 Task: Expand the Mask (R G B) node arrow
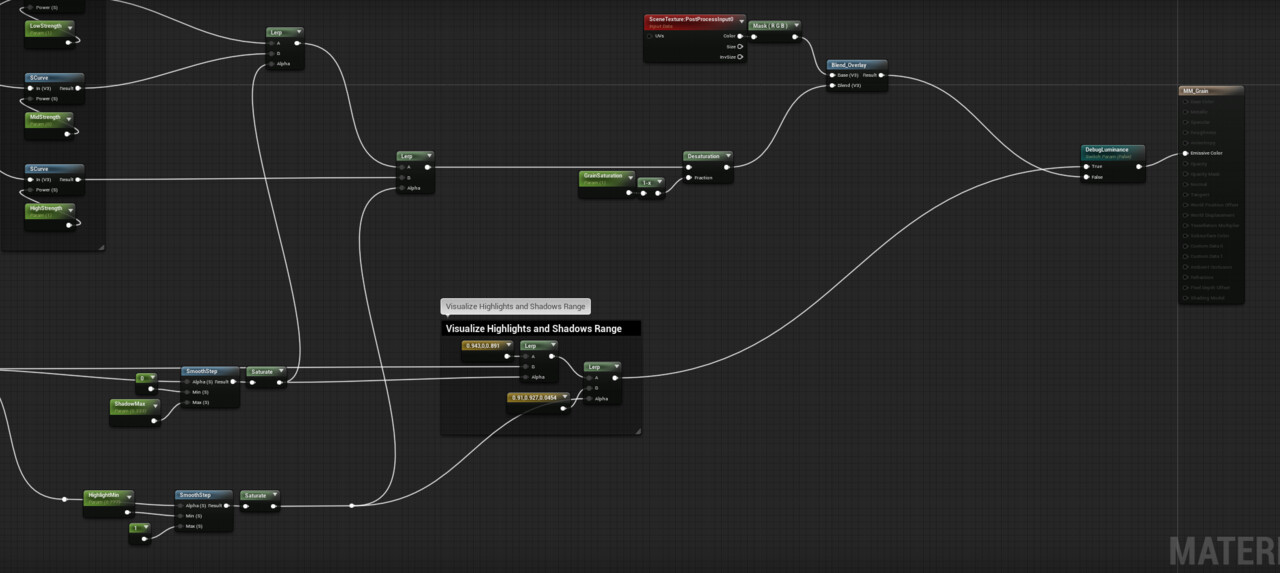[796, 26]
